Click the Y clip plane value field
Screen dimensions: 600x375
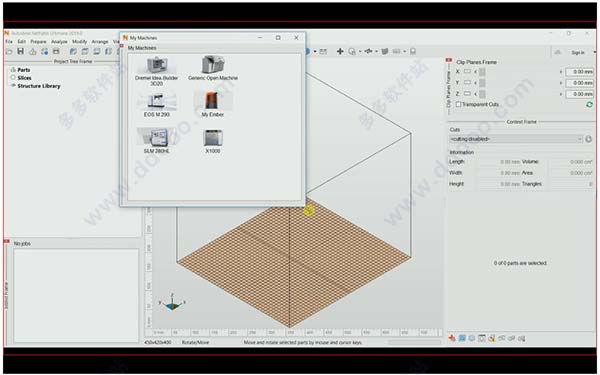[580, 83]
